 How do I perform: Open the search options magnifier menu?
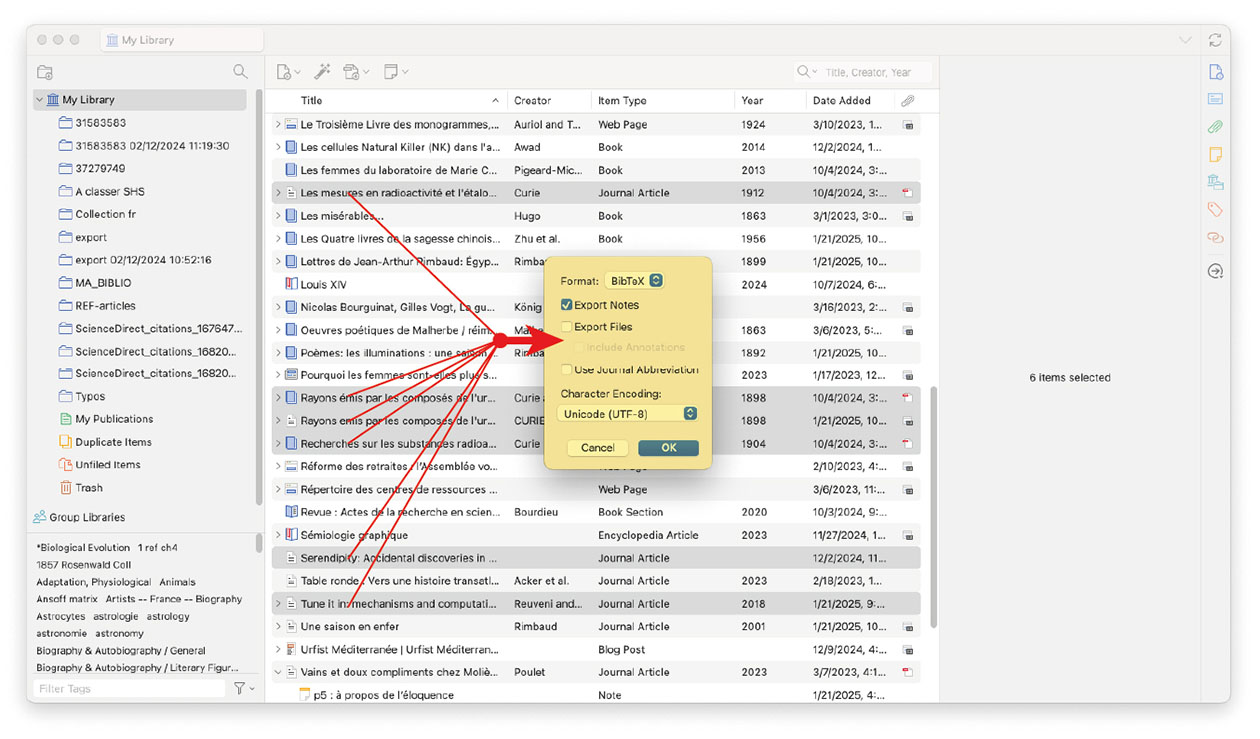806,71
